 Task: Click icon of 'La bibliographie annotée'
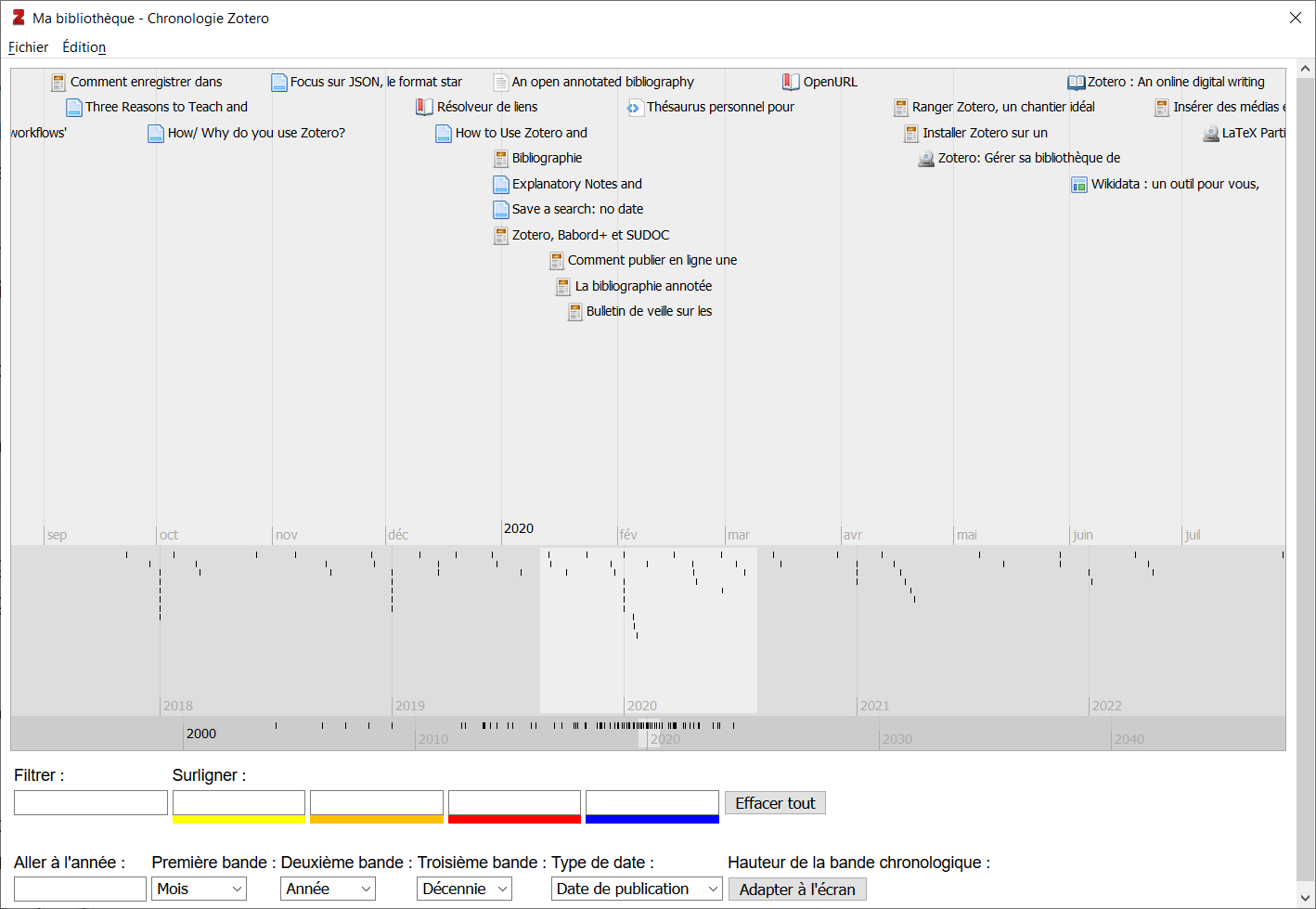[563, 287]
